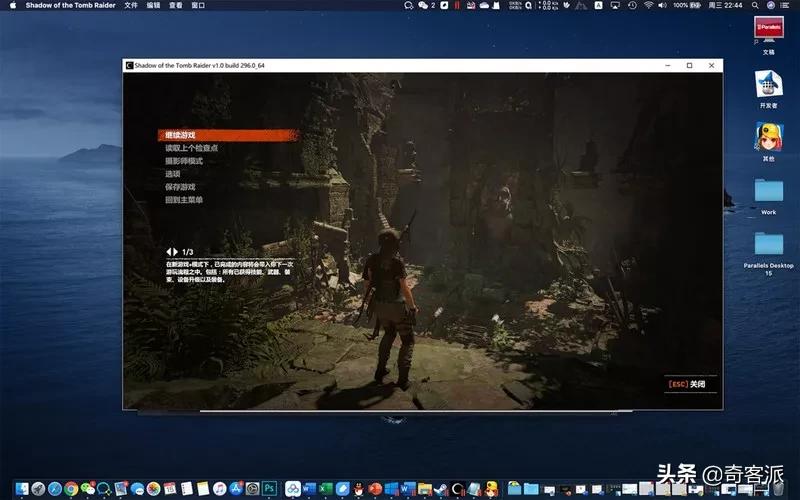Open the 窗口 menu in menu bar
Image resolution: width=800 pixels, height=500 pixels.
tap(198, 5)
